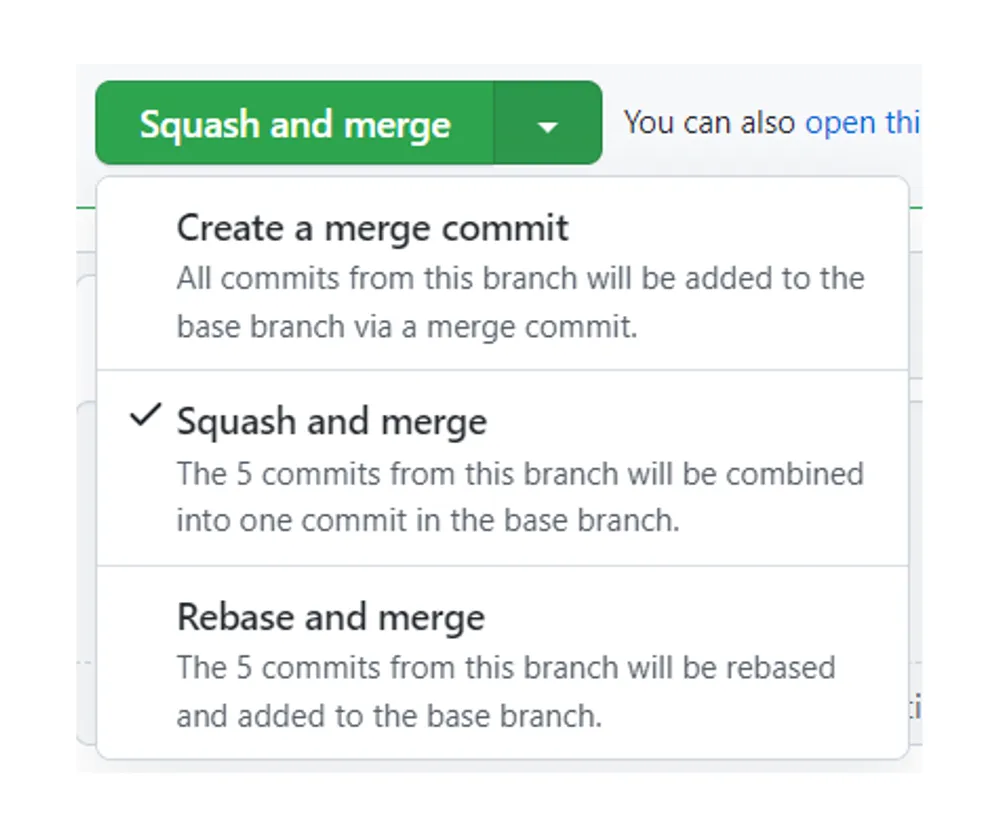Click the 'Rebase and merge' heading label

click(330, 618)
